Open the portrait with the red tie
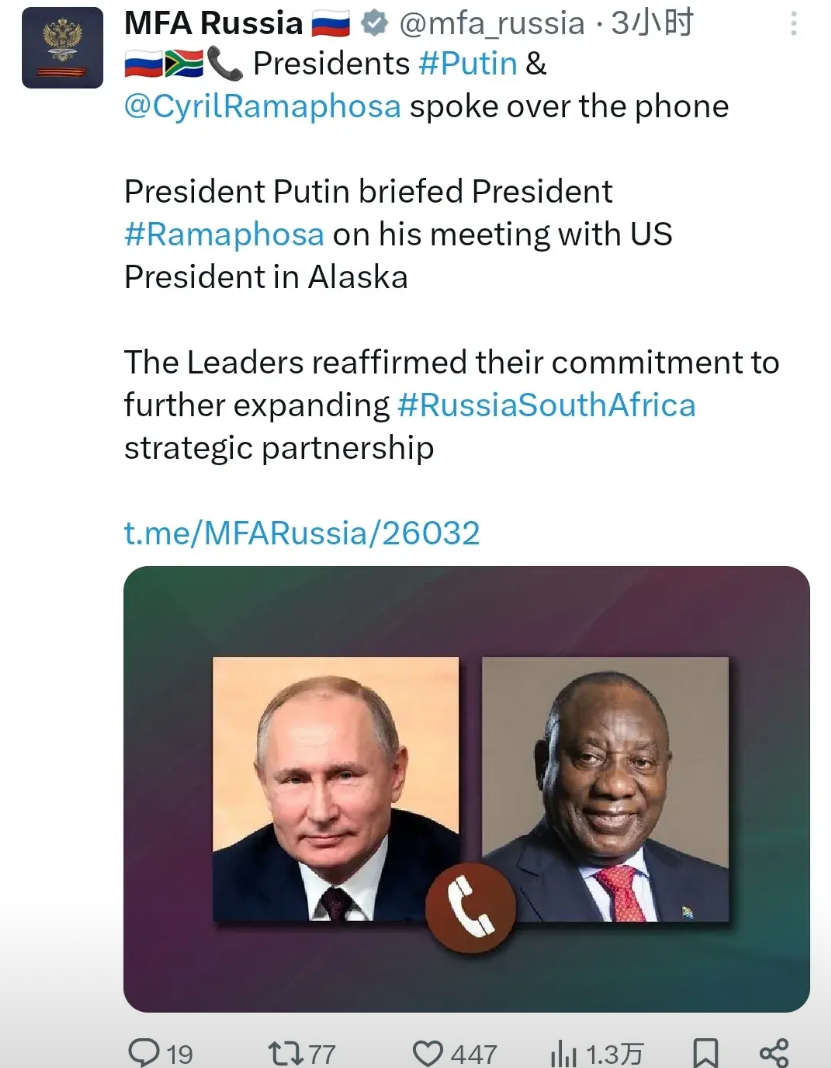 click(605, 789)
